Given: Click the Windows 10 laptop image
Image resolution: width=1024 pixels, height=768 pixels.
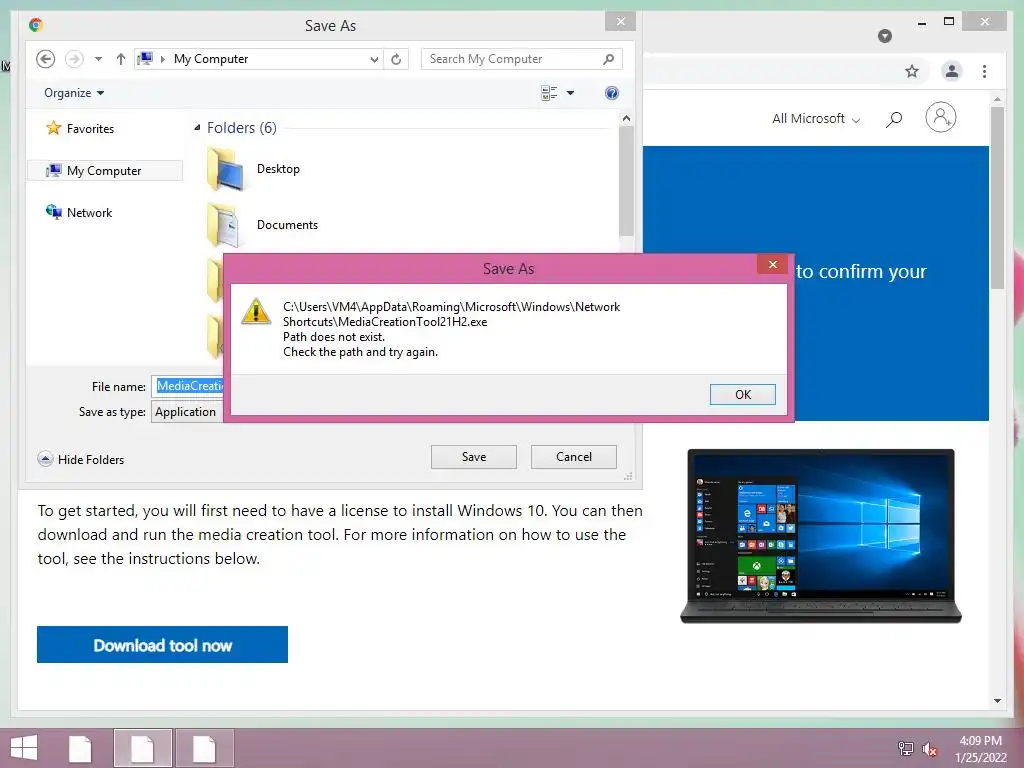Looking at the screenshot, I should click(x=821, y=536).
